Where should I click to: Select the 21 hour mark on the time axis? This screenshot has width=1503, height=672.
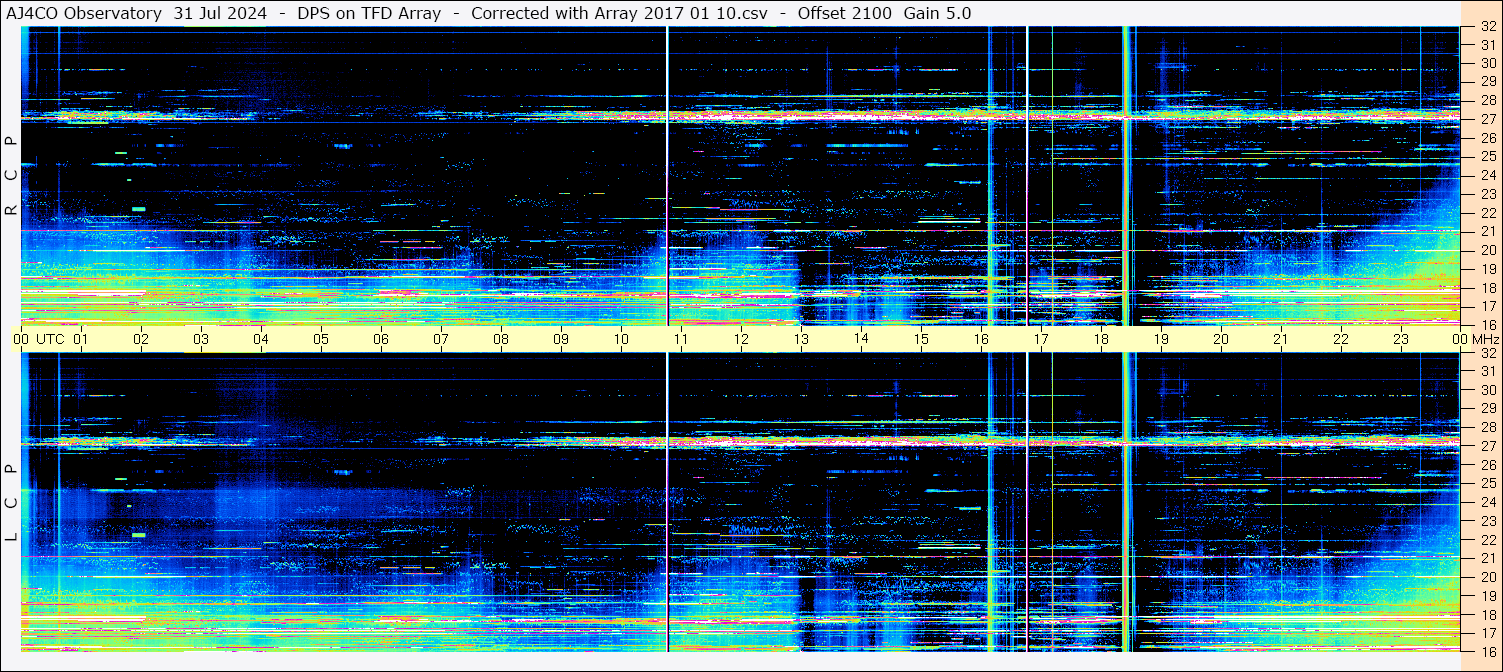pyautogui.click(x=1281, y=339)
